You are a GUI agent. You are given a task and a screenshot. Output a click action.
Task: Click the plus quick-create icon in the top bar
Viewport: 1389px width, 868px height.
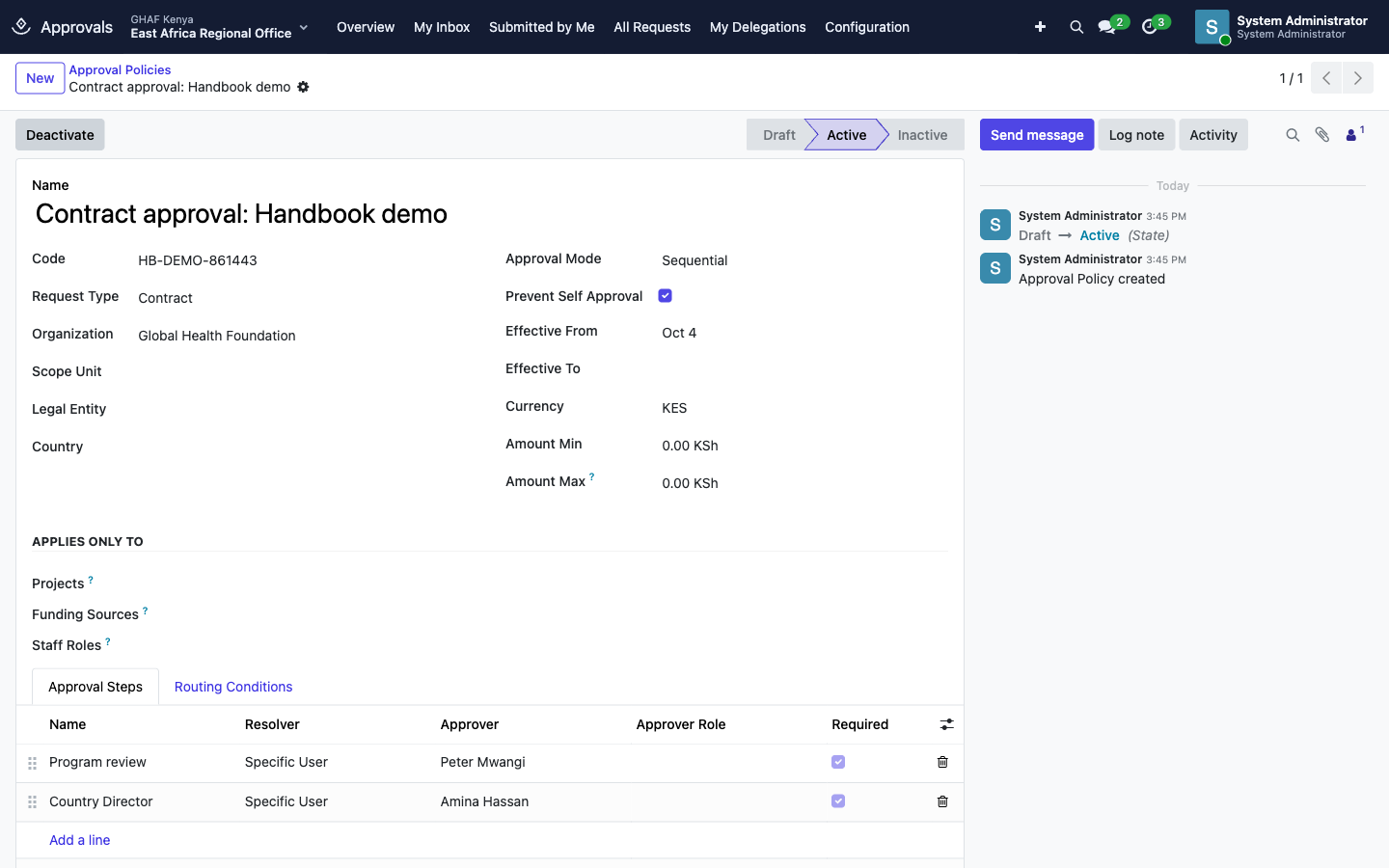coord(1040,27)
